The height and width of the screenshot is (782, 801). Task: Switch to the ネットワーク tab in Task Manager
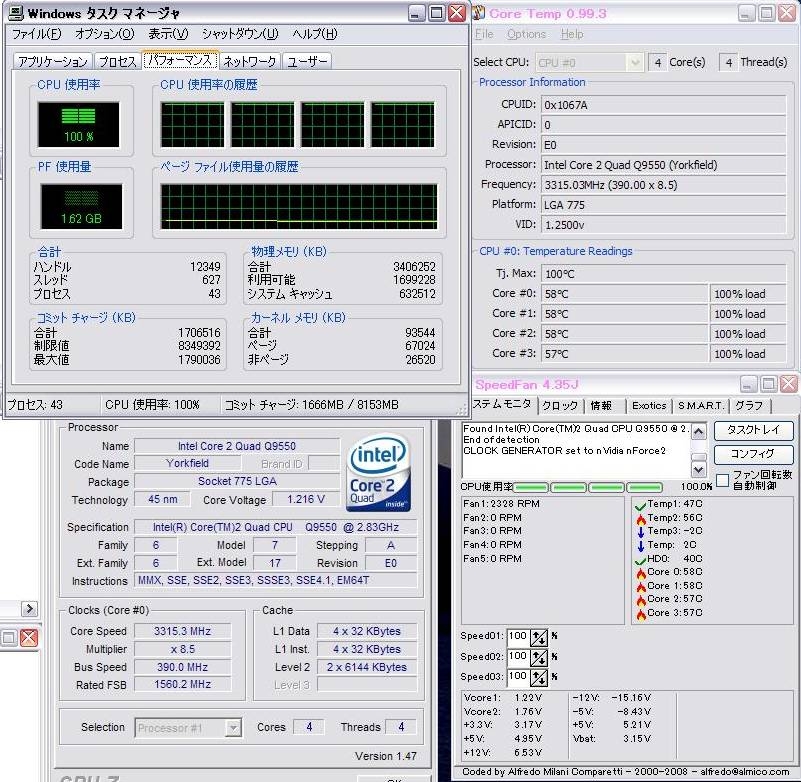[249, 61]
